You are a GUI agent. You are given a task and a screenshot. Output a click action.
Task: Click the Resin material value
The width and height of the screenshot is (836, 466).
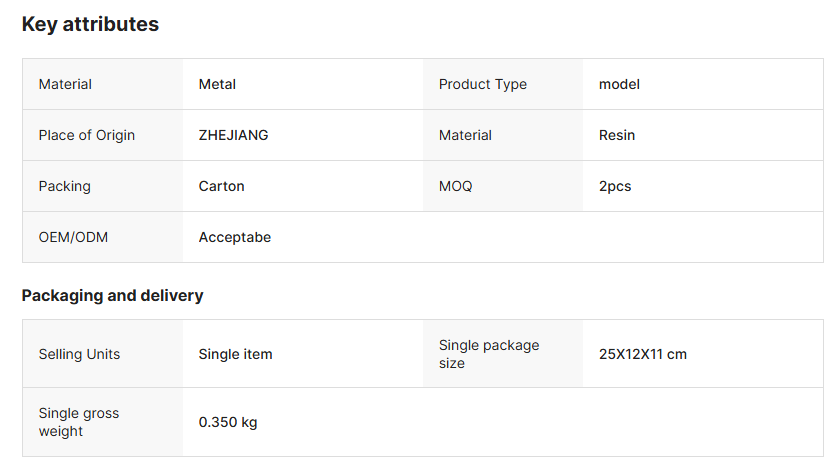click(x=617, y=136)
